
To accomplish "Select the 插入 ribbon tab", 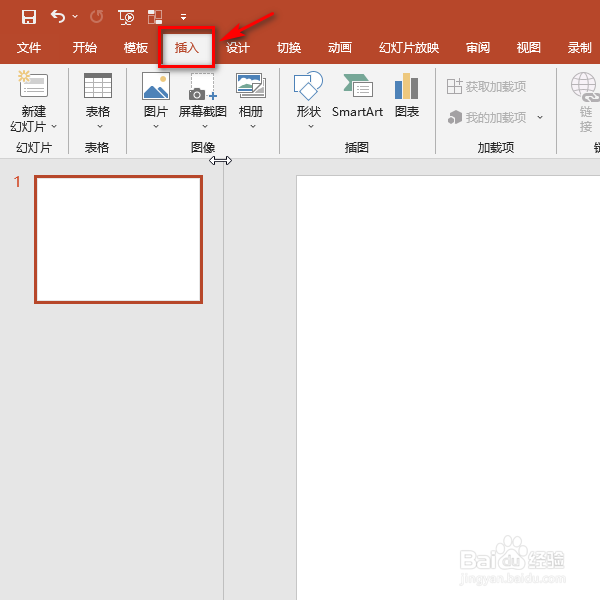I will pyautogui.click(x=187, y=48).
